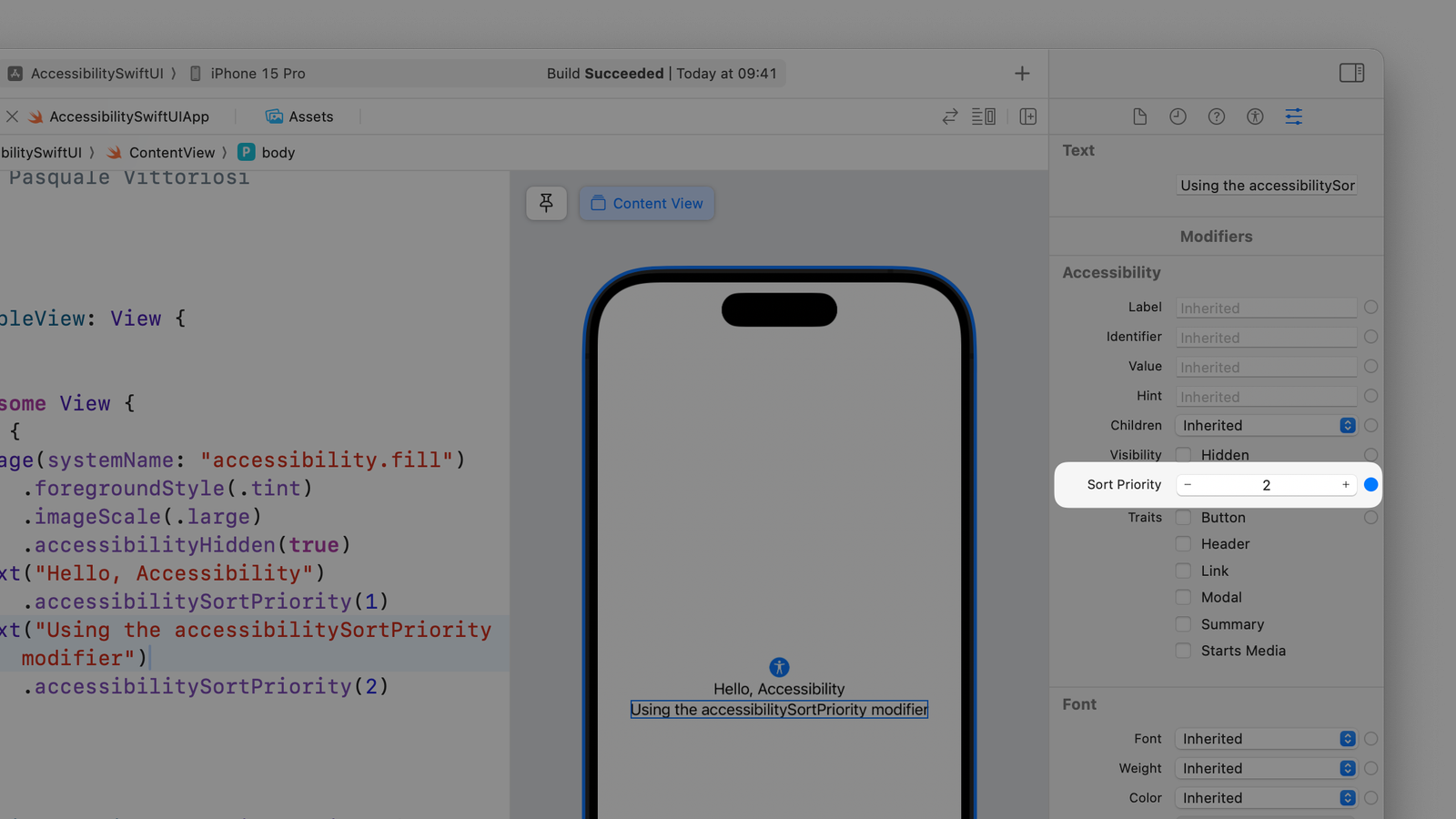
Task: Pin the preview with the pin icon
Action: 546,203
